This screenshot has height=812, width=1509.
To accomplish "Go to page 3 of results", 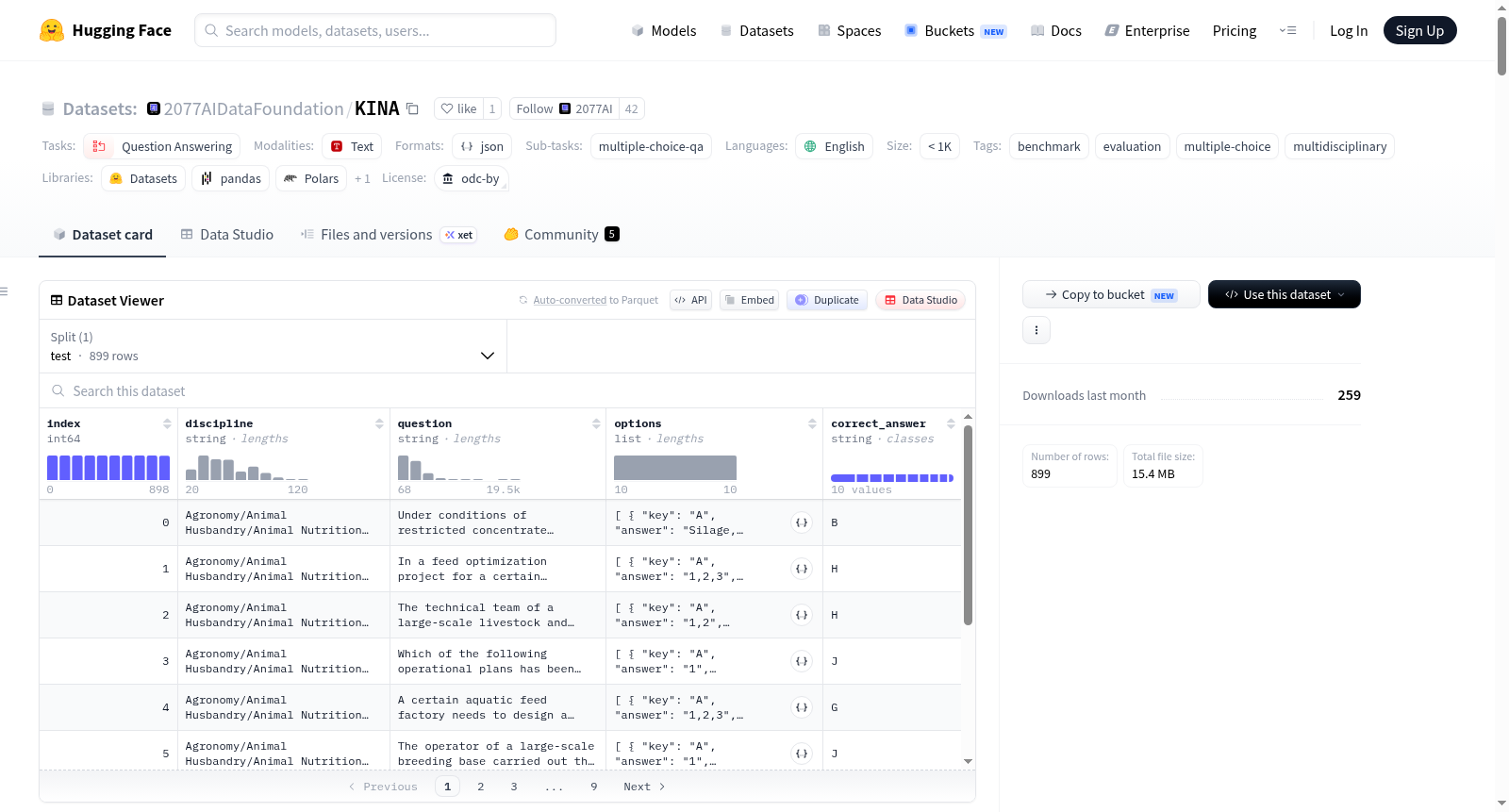I will pyautogui.click(x=514, y=787).
